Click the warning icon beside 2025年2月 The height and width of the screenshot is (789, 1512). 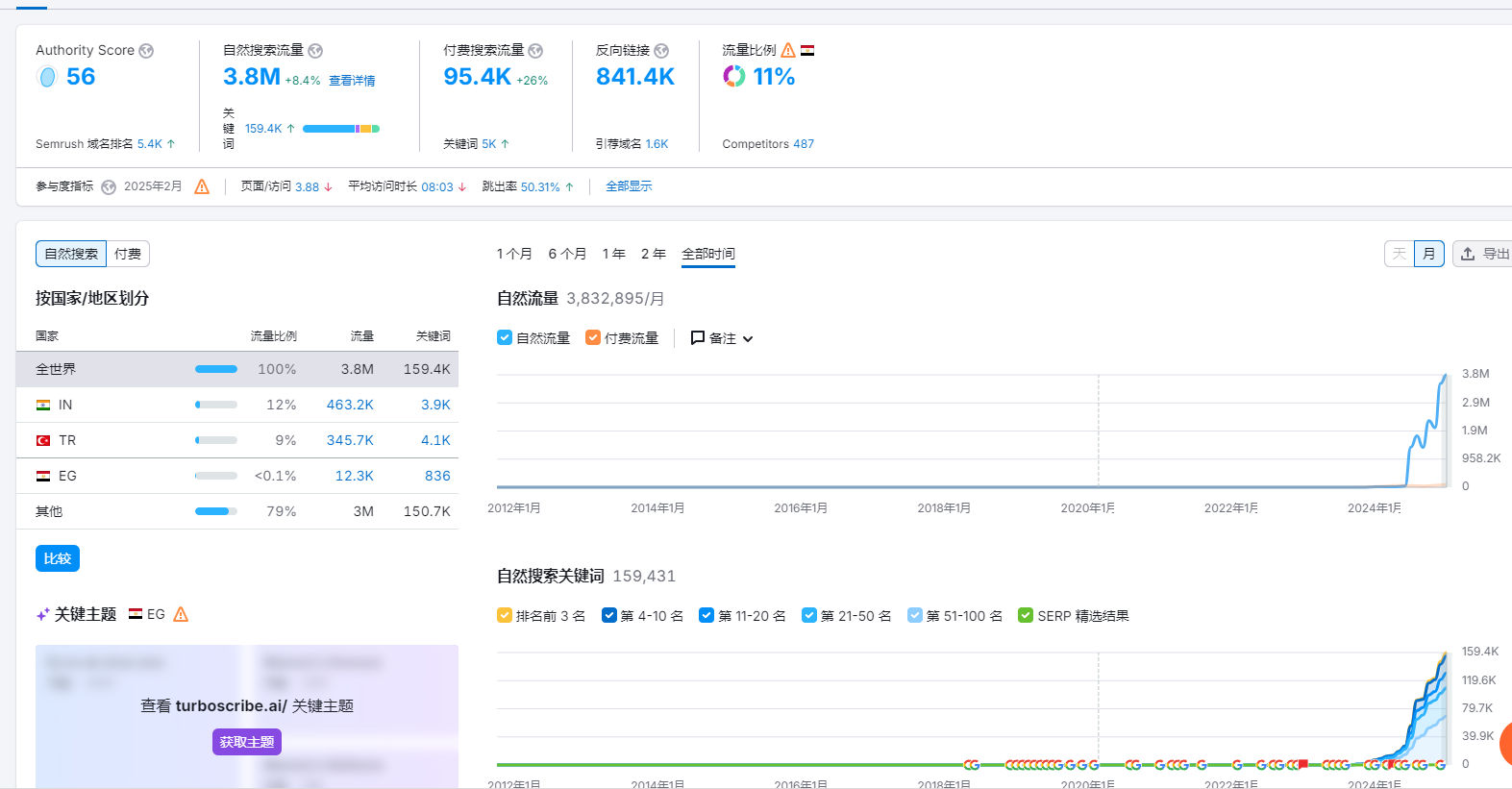pos(202,186)
